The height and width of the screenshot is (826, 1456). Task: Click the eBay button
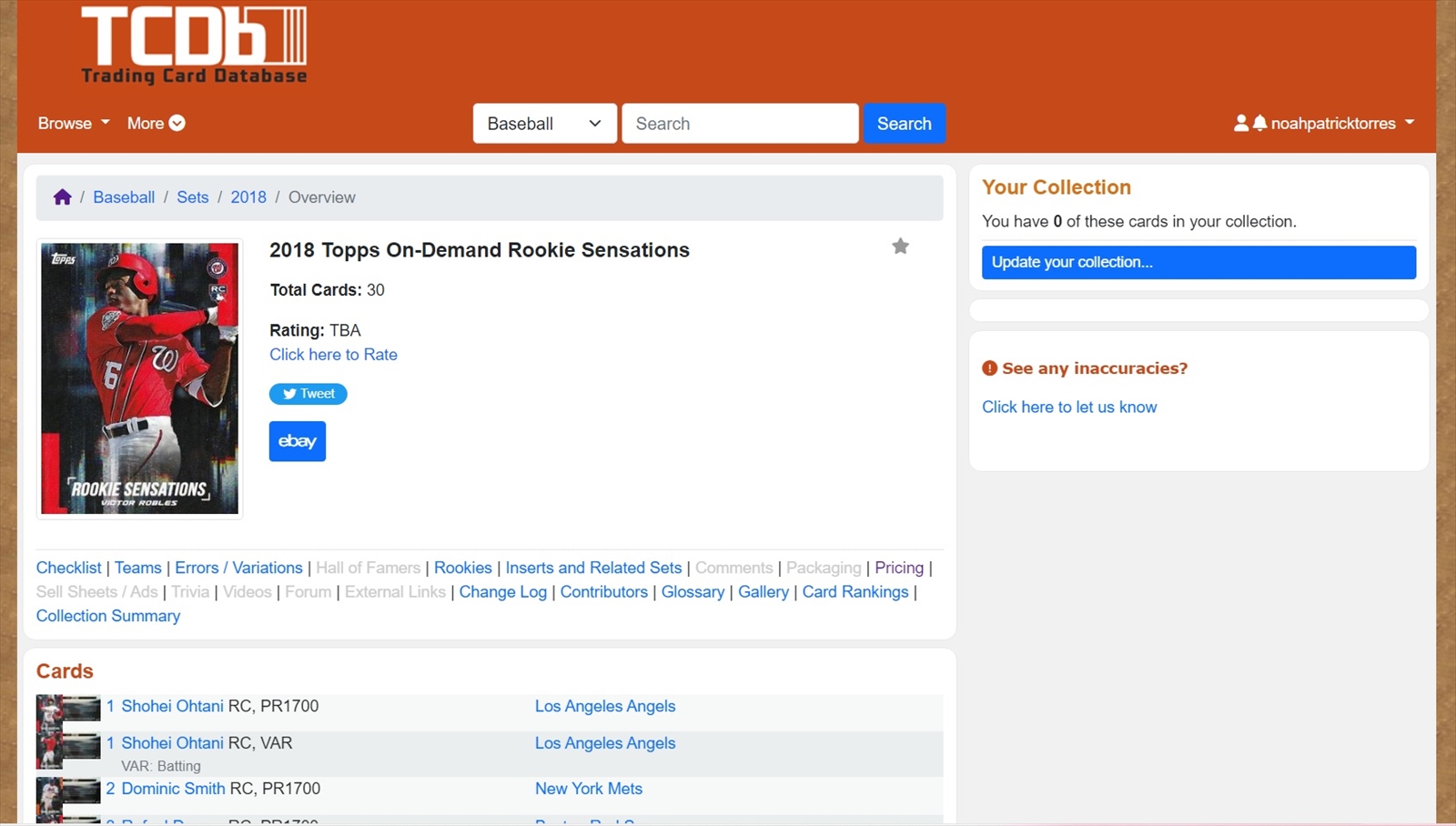[298, 441]
